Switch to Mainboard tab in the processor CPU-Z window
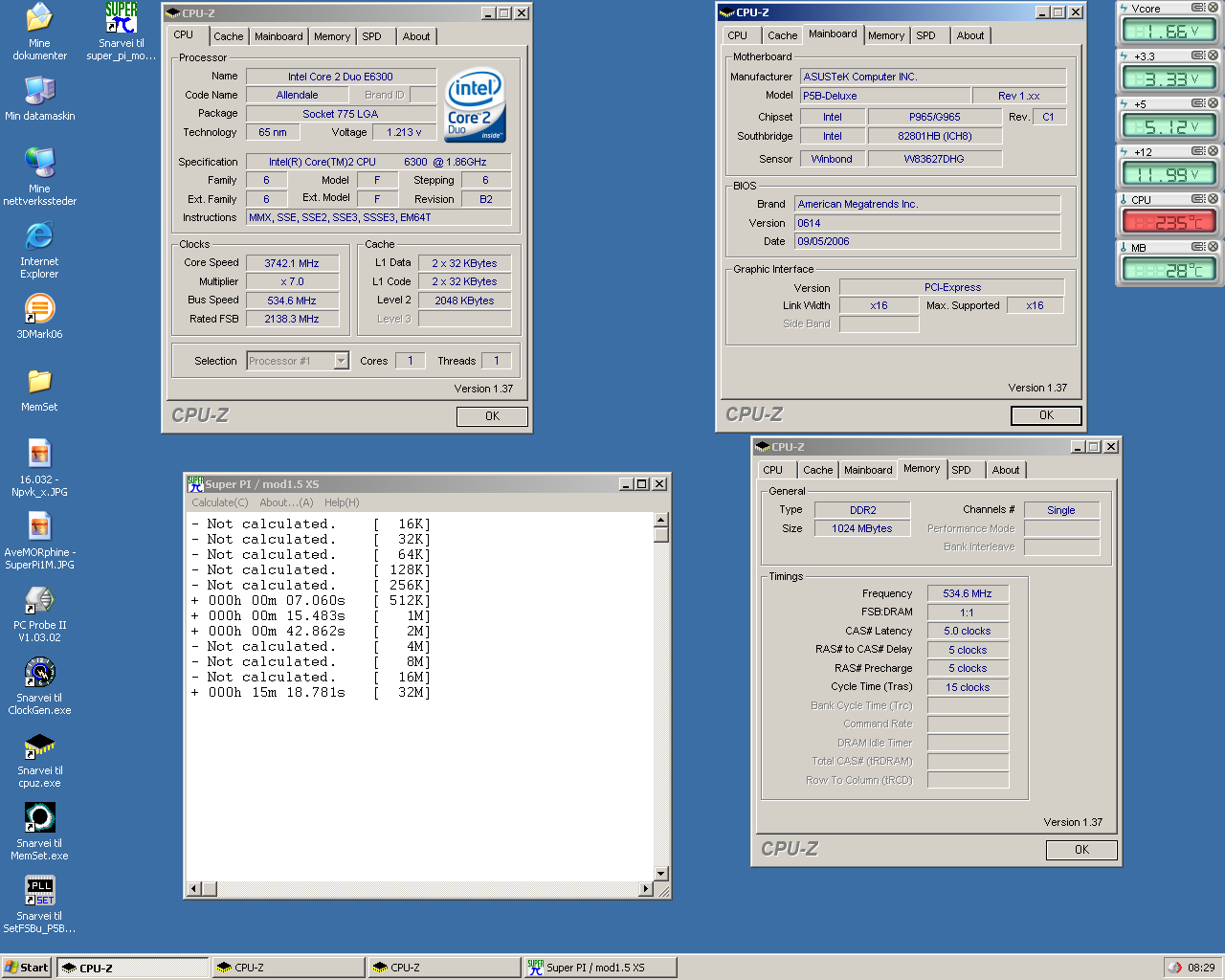 [x=278, y=36]
